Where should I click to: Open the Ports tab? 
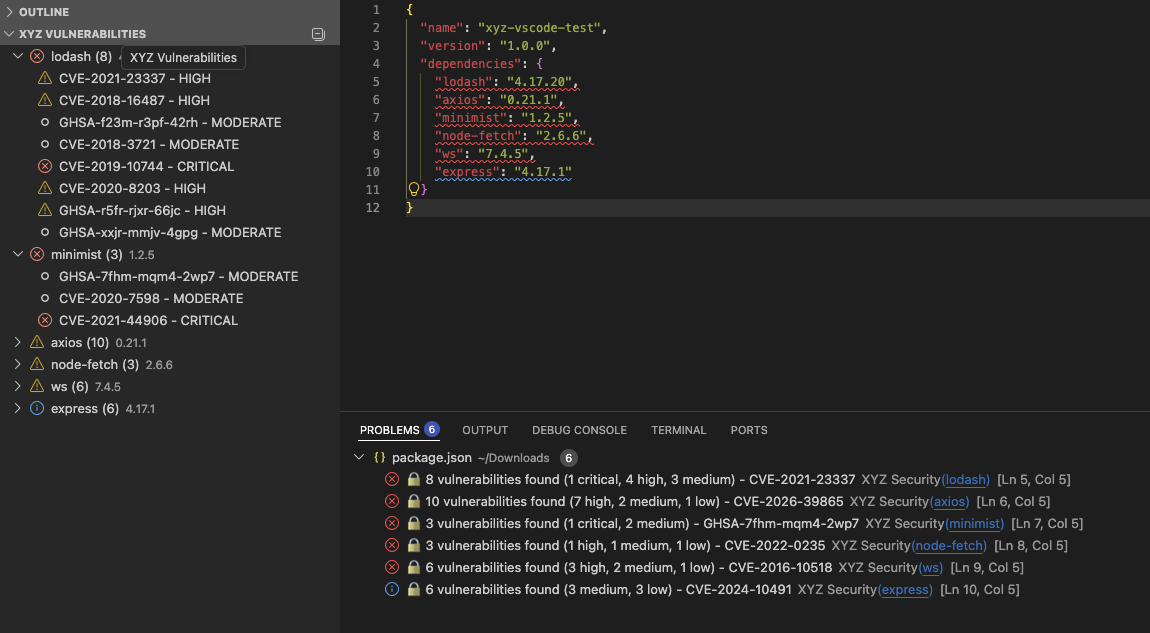point(749,431)
